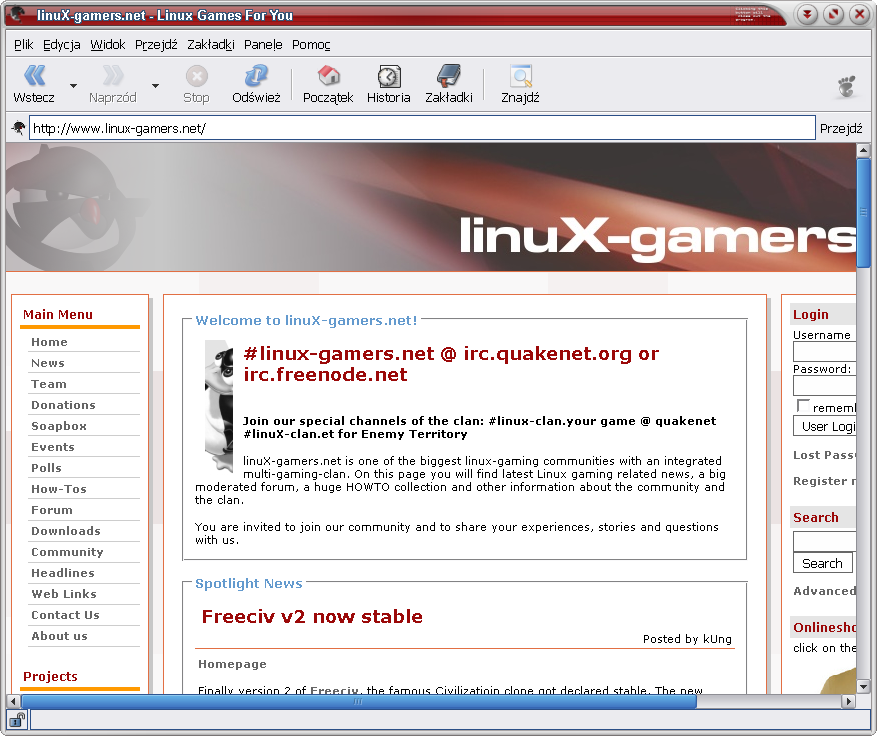Click the penguin image in welcome box
This screenshot has height=736, width=877.
[x=219, y=407]
